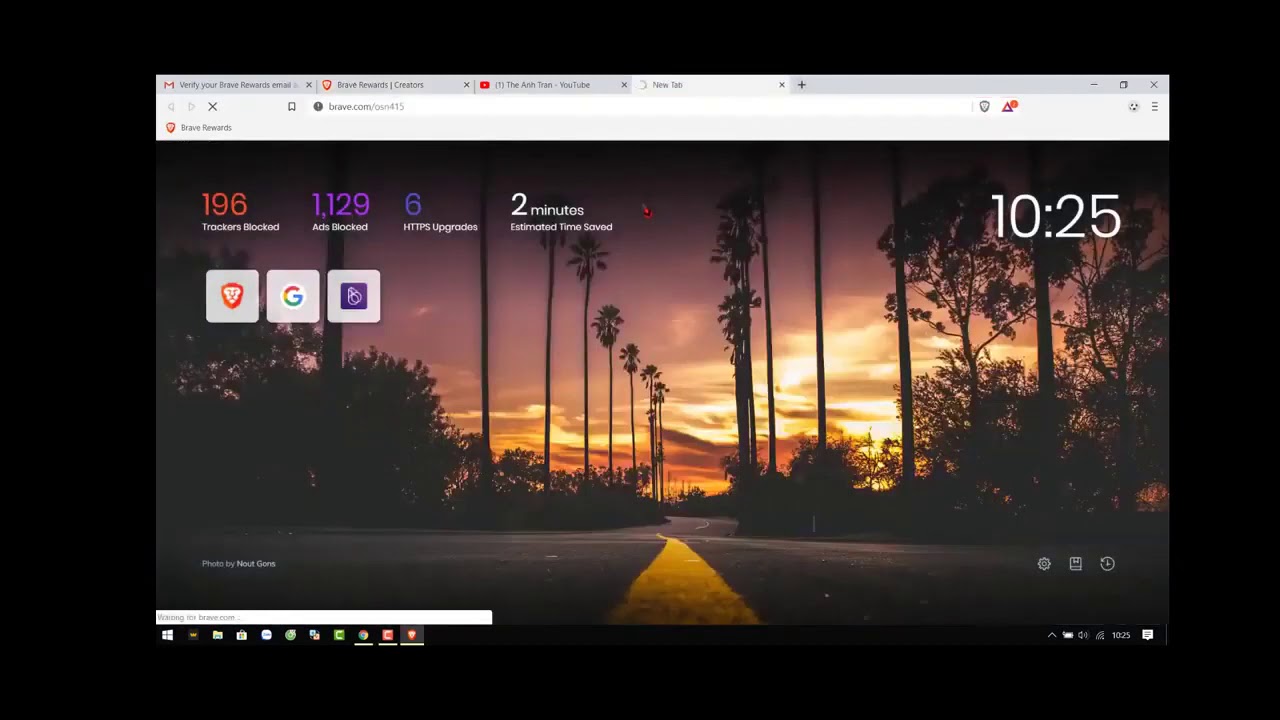Screen dimensions: 1280x720
Task: Open history icon at bottom right of page
Action: [1107, 564]
